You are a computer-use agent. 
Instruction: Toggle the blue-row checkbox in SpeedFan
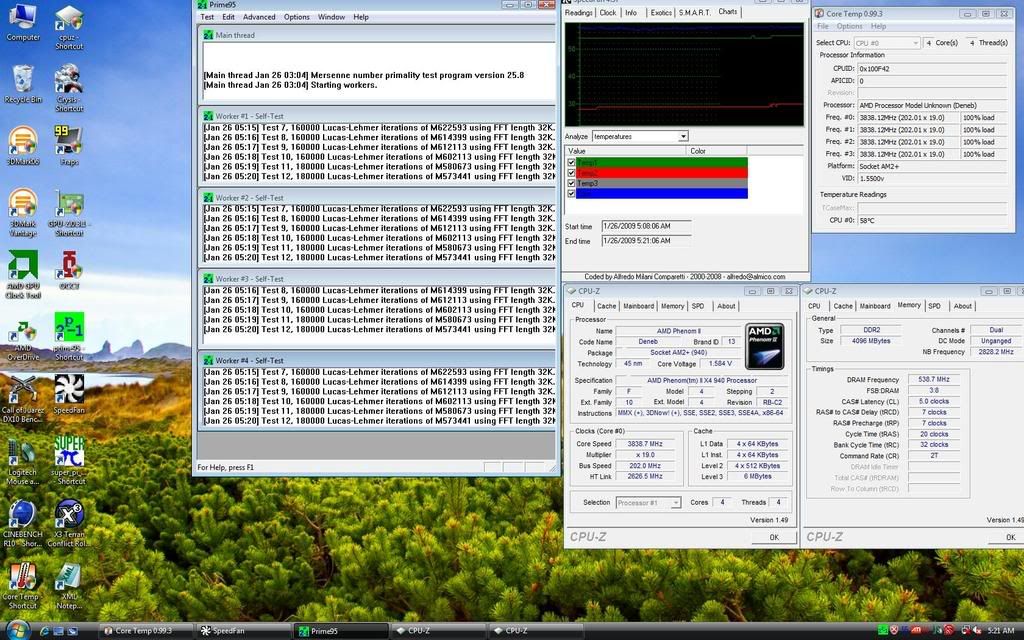click(571, 193)
